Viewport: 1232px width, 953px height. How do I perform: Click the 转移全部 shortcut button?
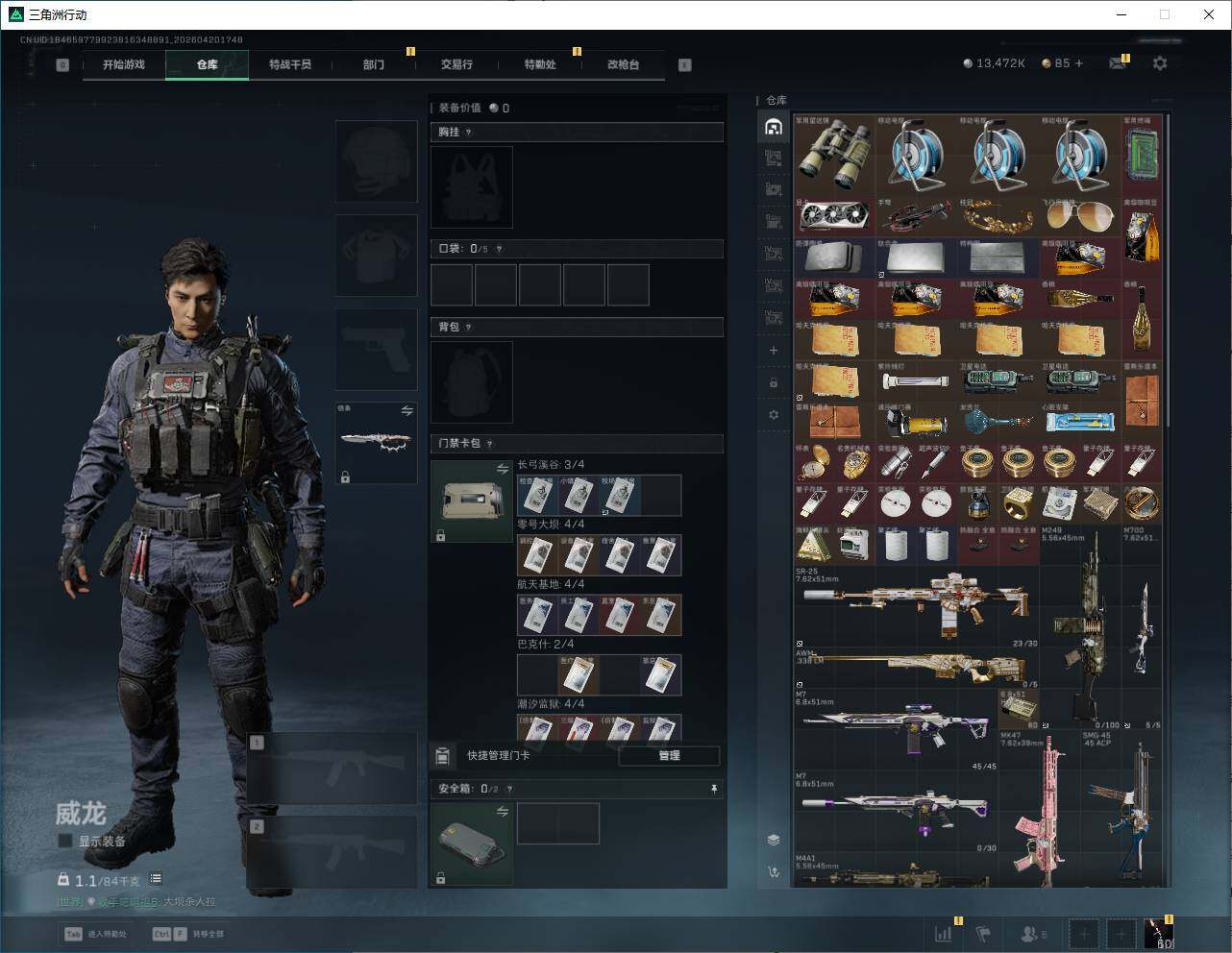(x=188, y=934)
